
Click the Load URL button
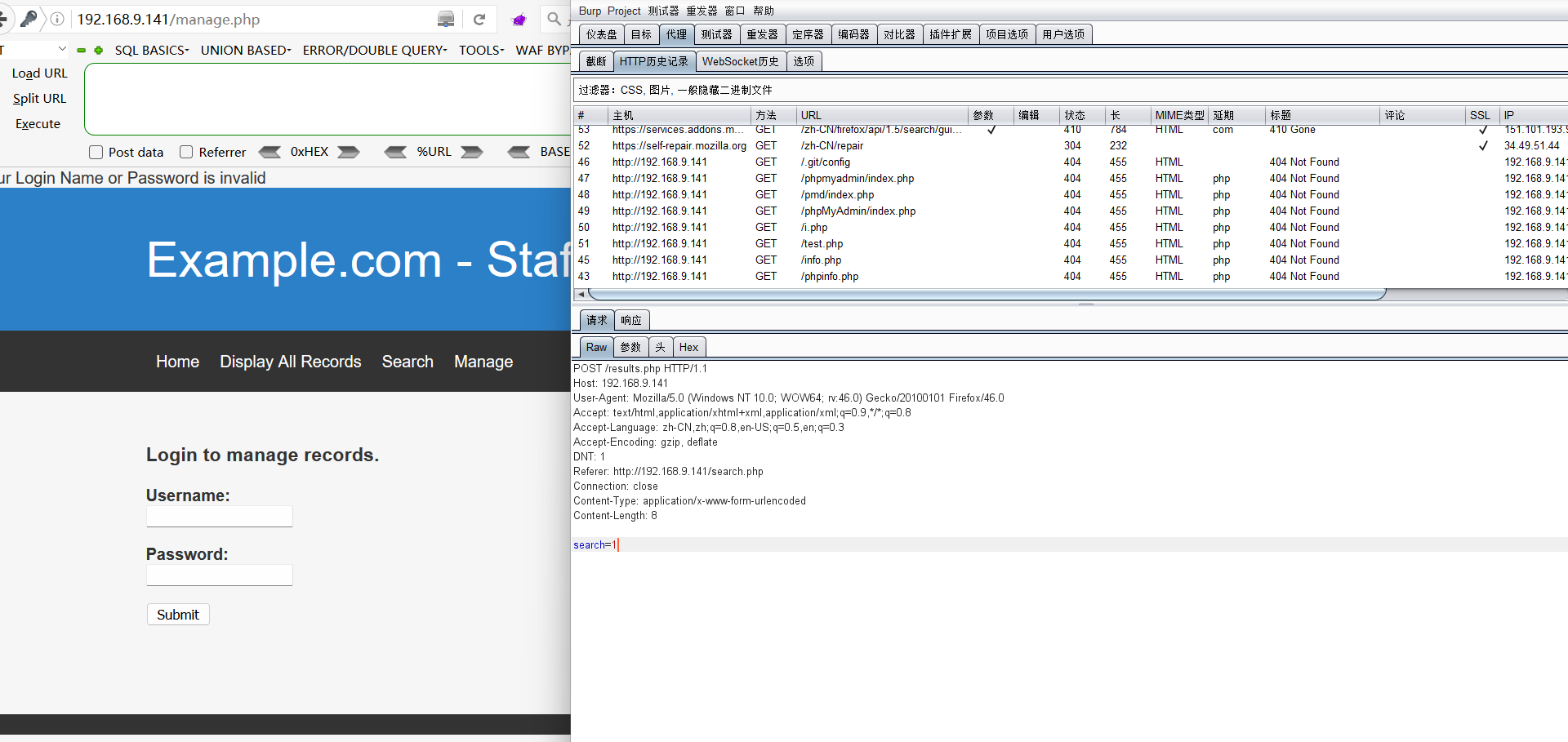(x=39, y=73)
